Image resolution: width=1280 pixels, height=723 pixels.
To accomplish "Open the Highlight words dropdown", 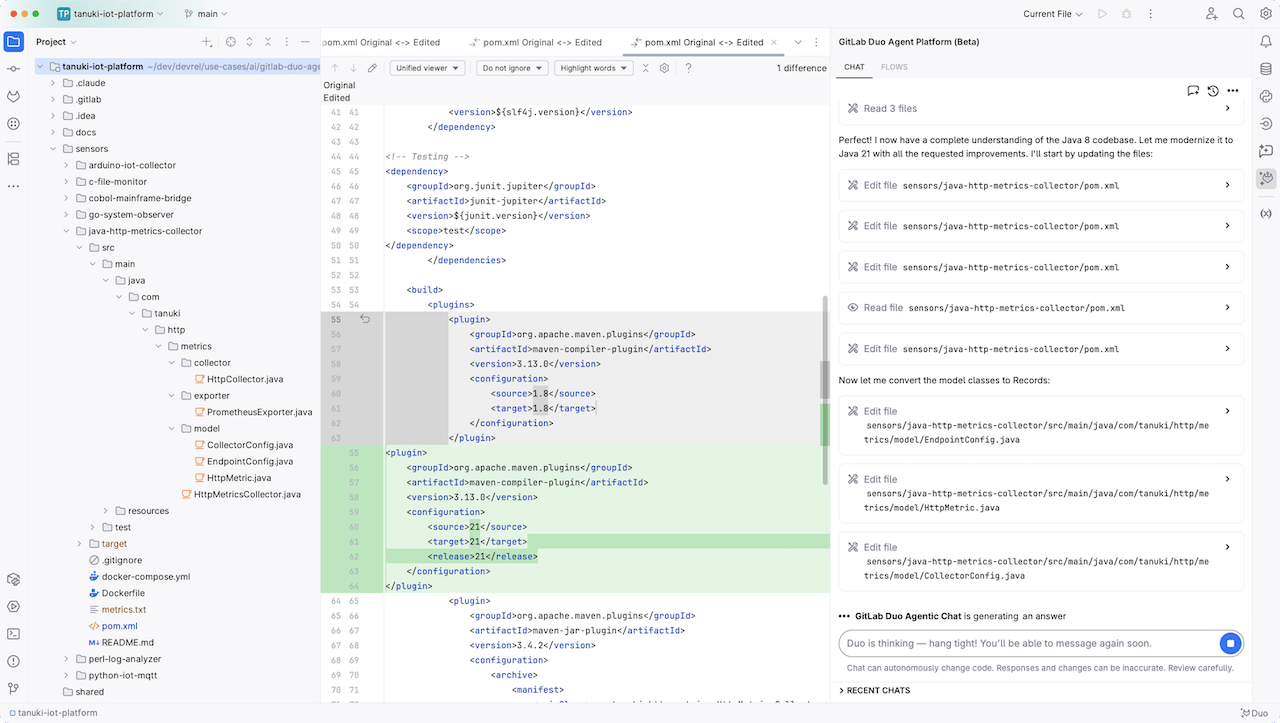I will pyautogui.click(x=594, y=68).
